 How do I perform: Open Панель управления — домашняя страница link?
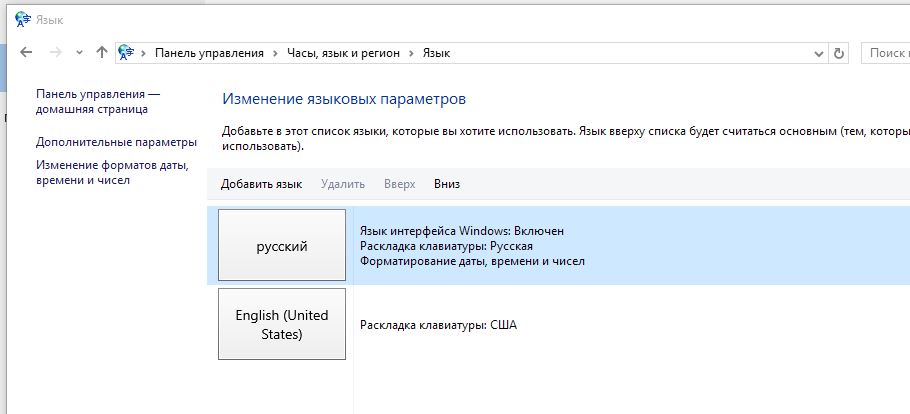tap(98, 102)
